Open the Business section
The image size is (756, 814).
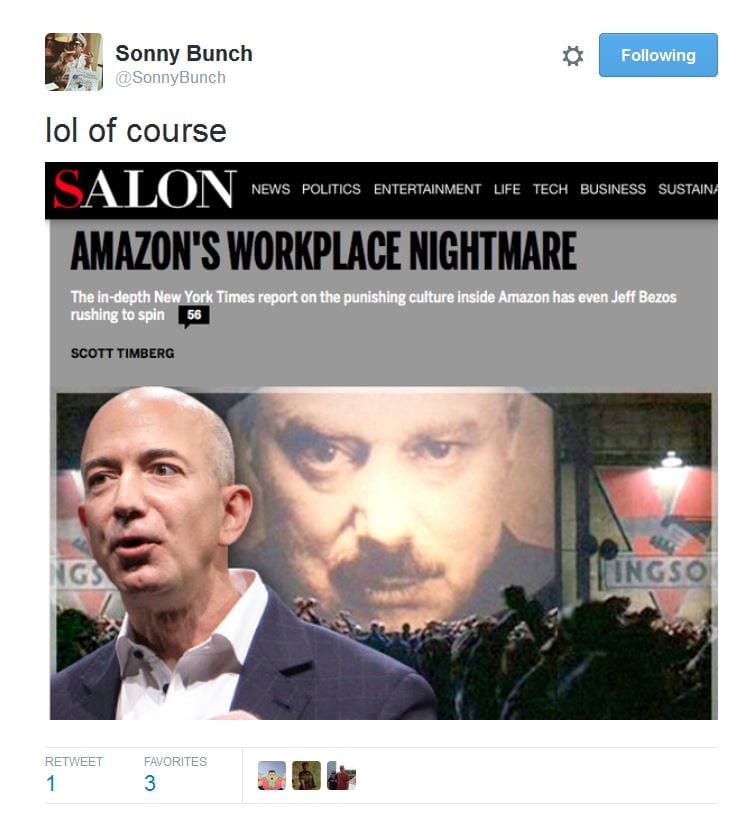[613, 189]
